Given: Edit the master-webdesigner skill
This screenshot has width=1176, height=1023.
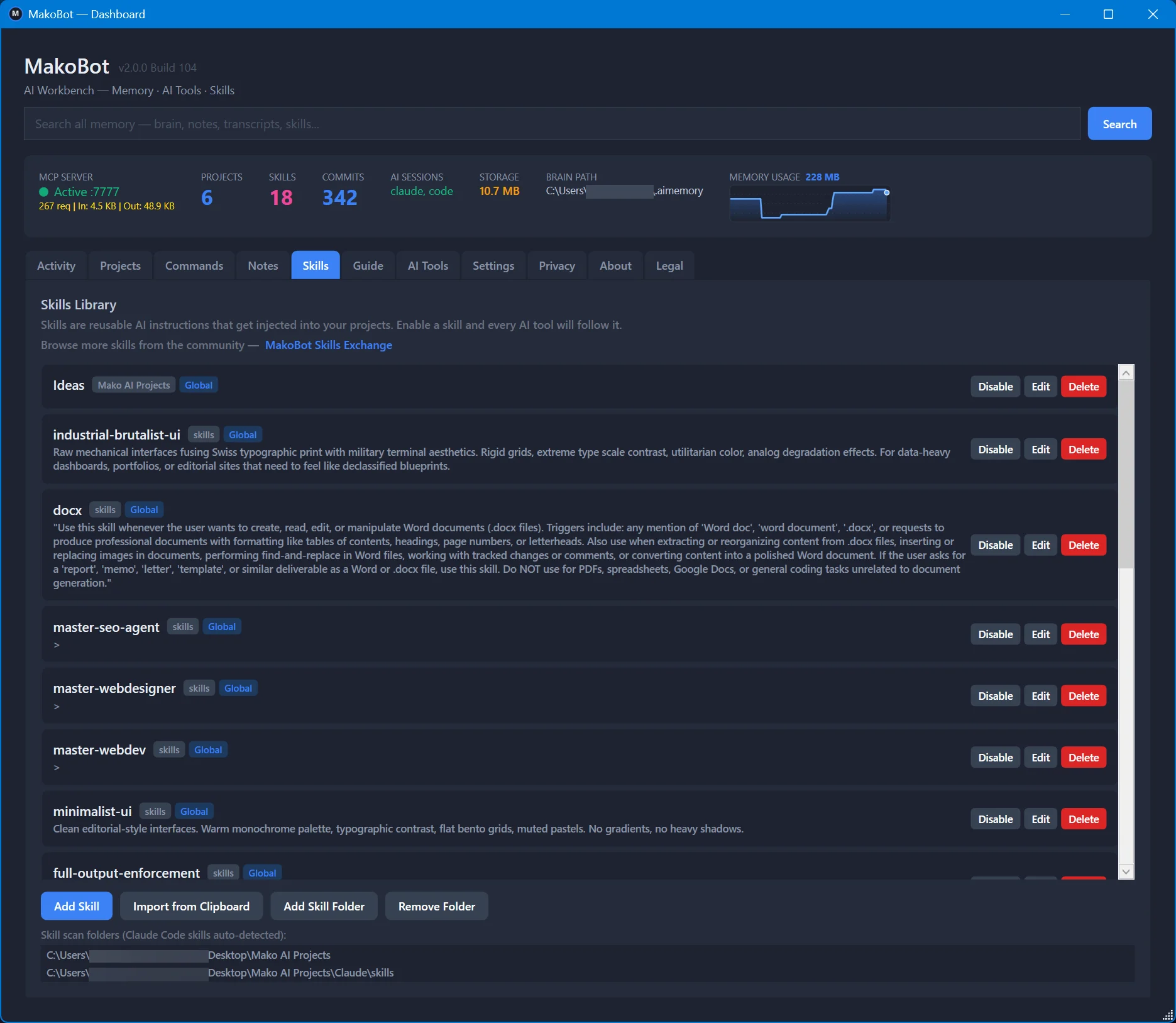Looking at the screenshot, I should 1041,696.
